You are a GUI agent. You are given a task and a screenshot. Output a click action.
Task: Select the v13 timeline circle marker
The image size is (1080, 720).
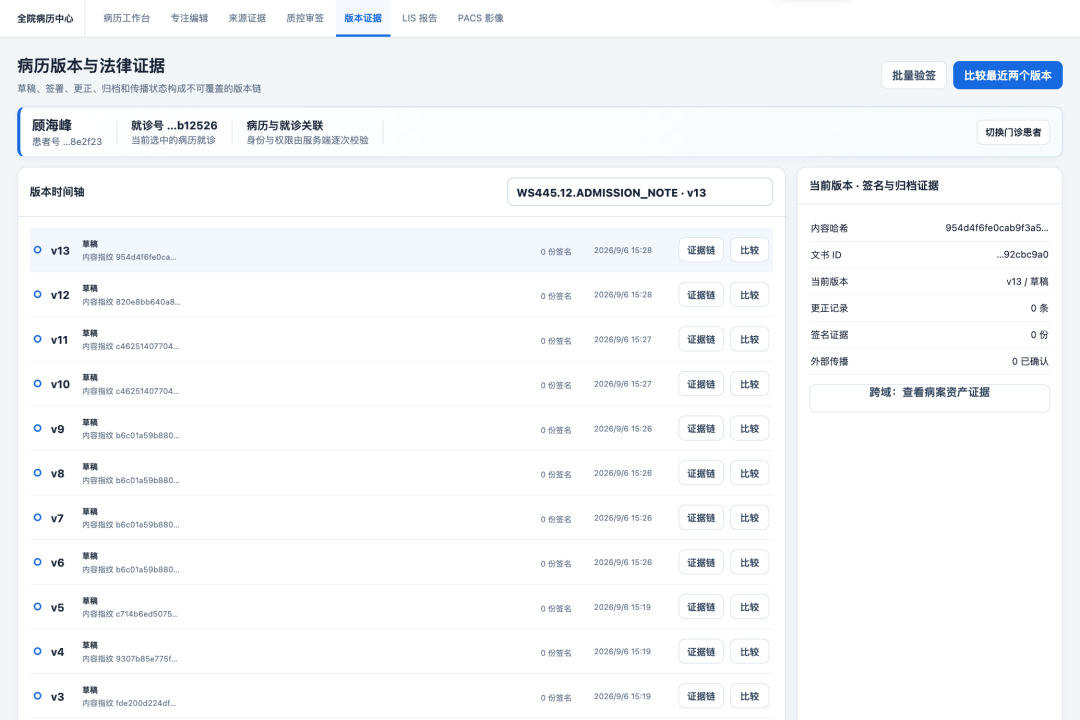click(x=38, y=249)
